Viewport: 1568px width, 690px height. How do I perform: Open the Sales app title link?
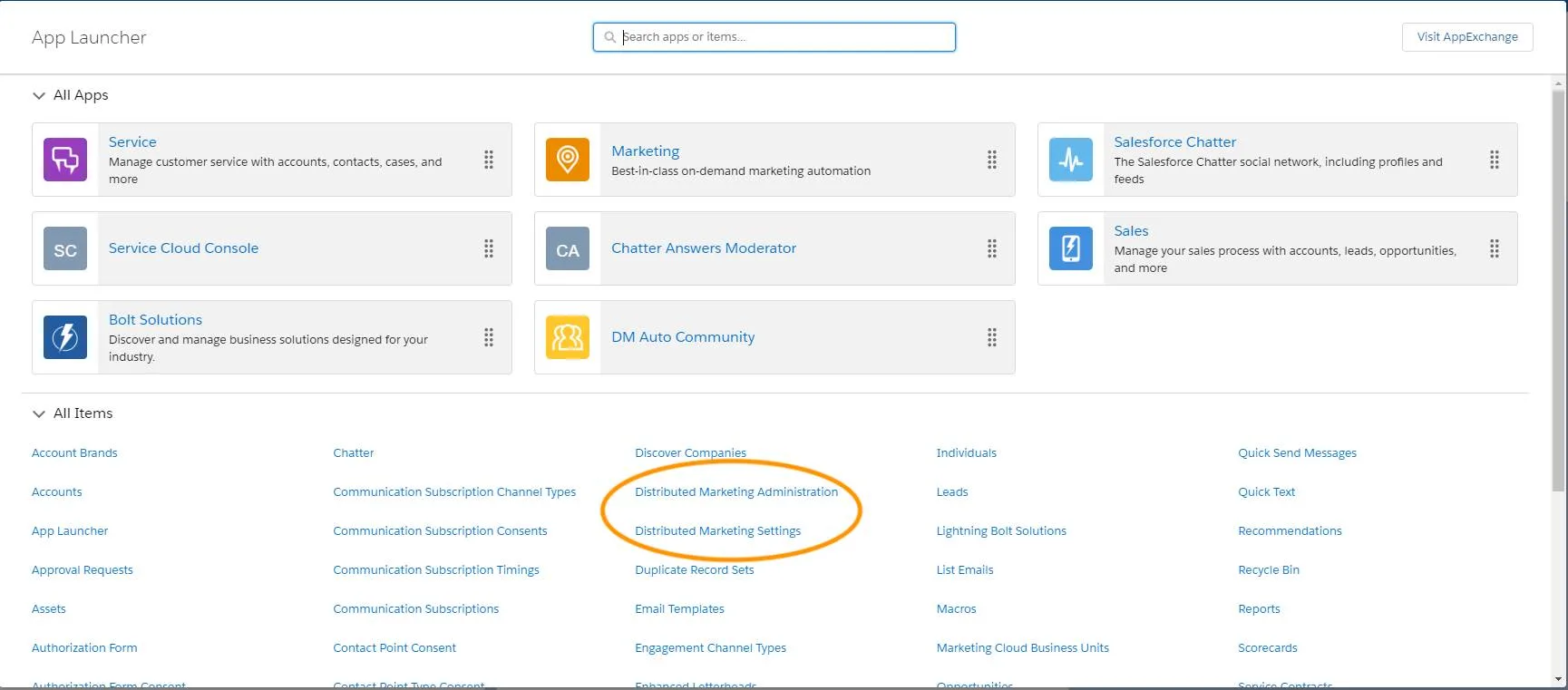click(x=1131, y=230)
